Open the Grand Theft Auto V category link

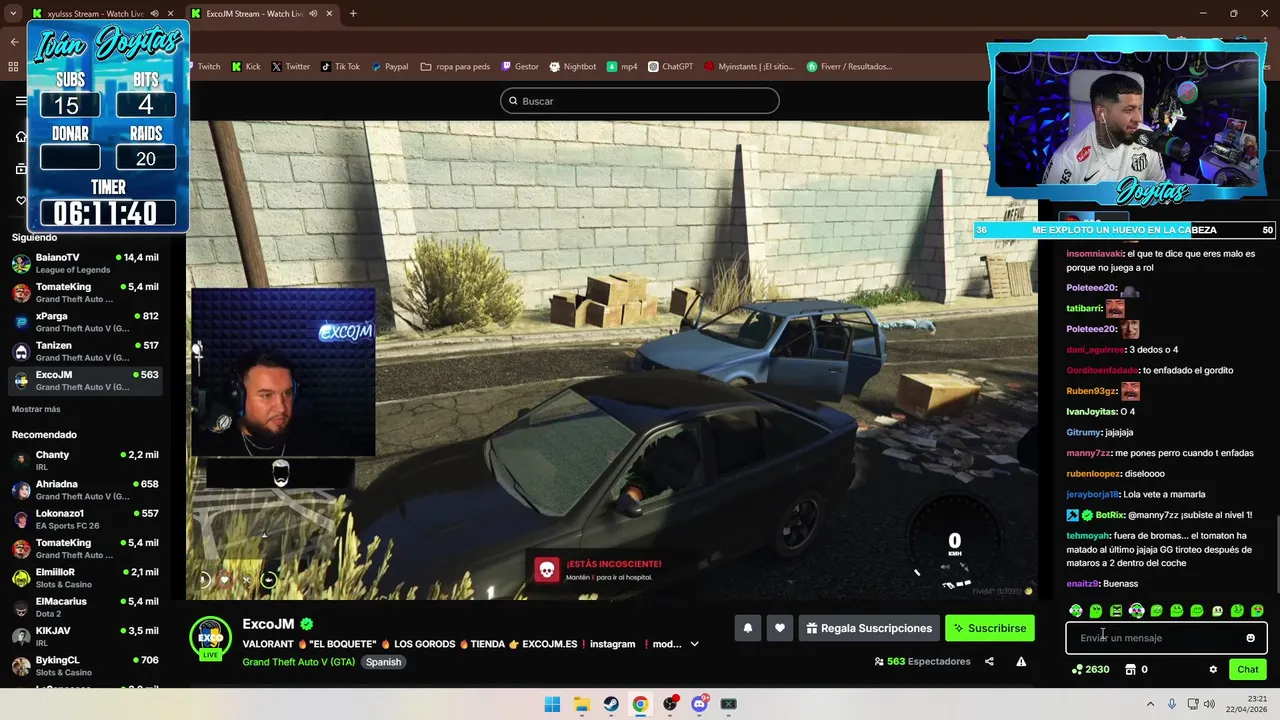[x=298, y=662]
